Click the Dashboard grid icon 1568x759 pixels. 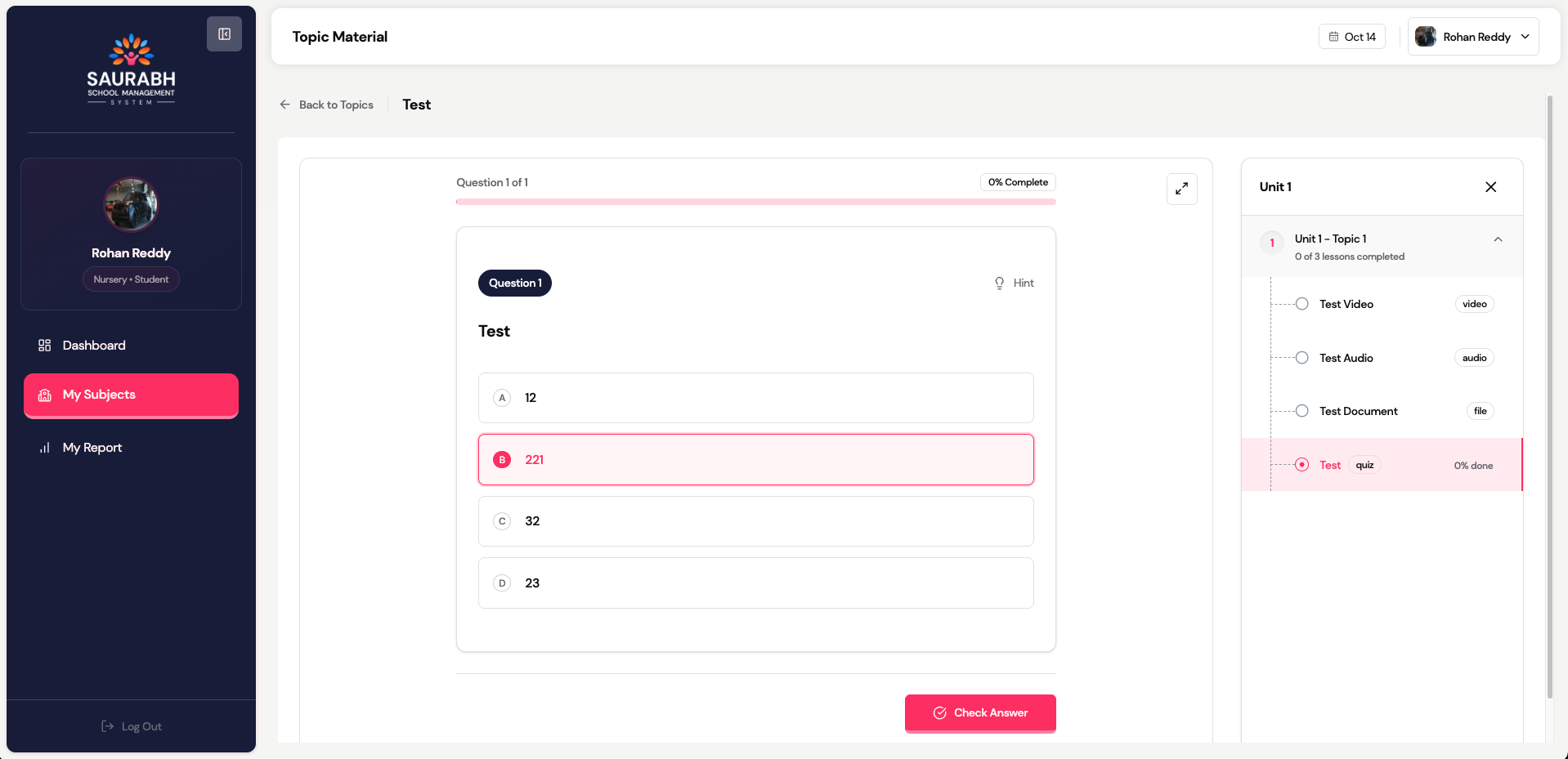pyautogui.click(x=45, y=346)
